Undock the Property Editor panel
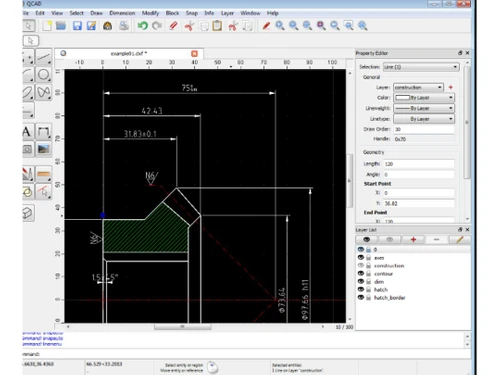 coord(460,53)
